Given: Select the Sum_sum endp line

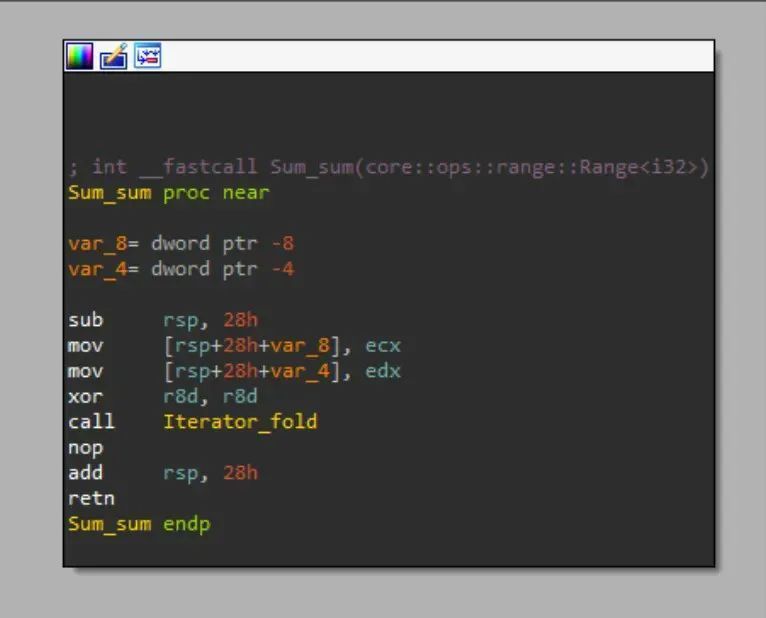Looking at the screenshot, I should tap(139, 524).
